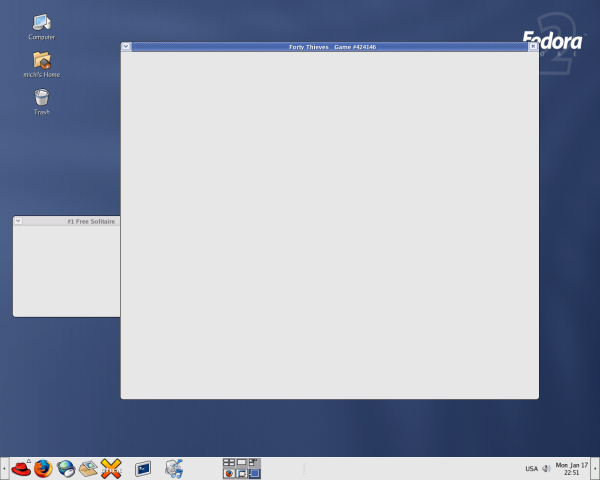Open the Computer desktop icon
This screenshot has height=480, width=600.
(42, 22)
